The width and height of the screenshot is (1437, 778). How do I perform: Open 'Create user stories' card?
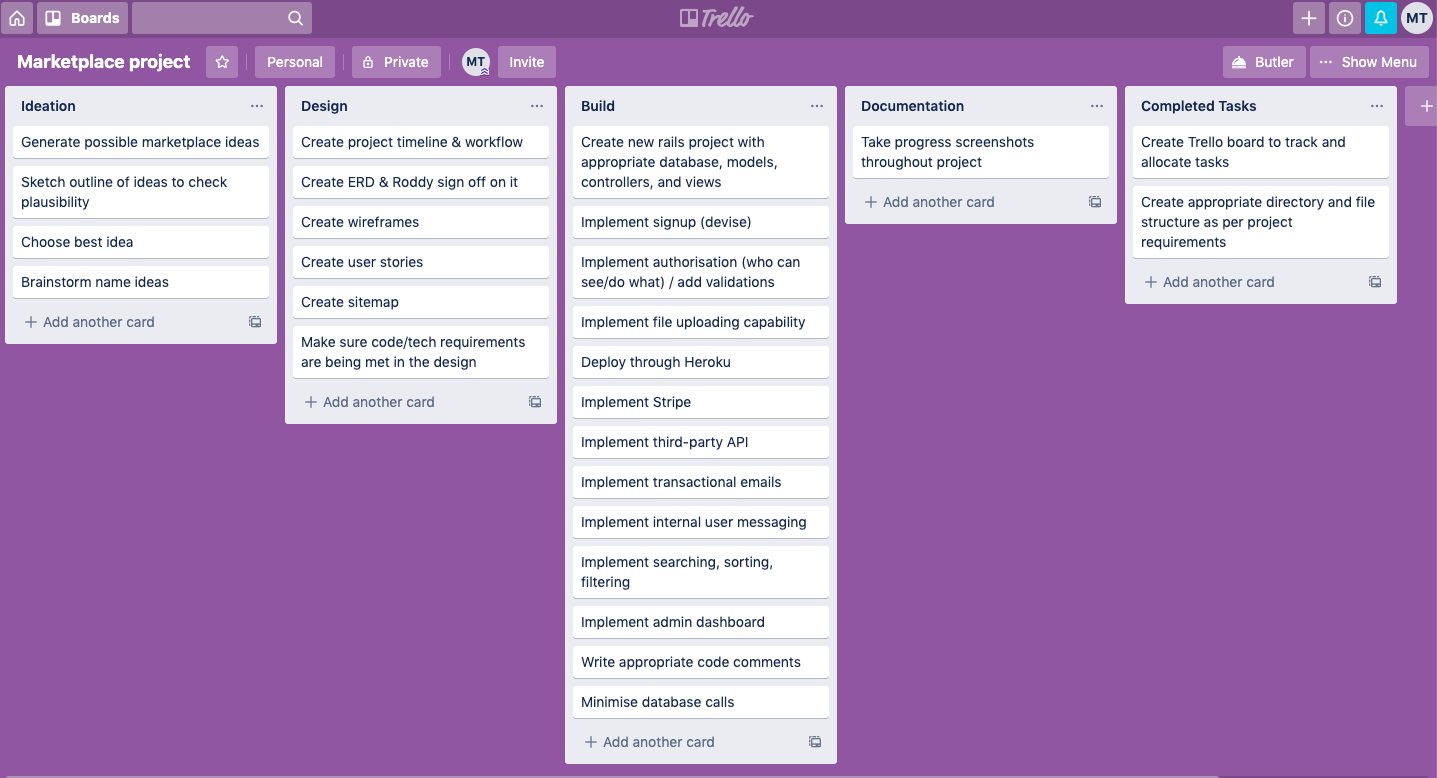(421, 262)
